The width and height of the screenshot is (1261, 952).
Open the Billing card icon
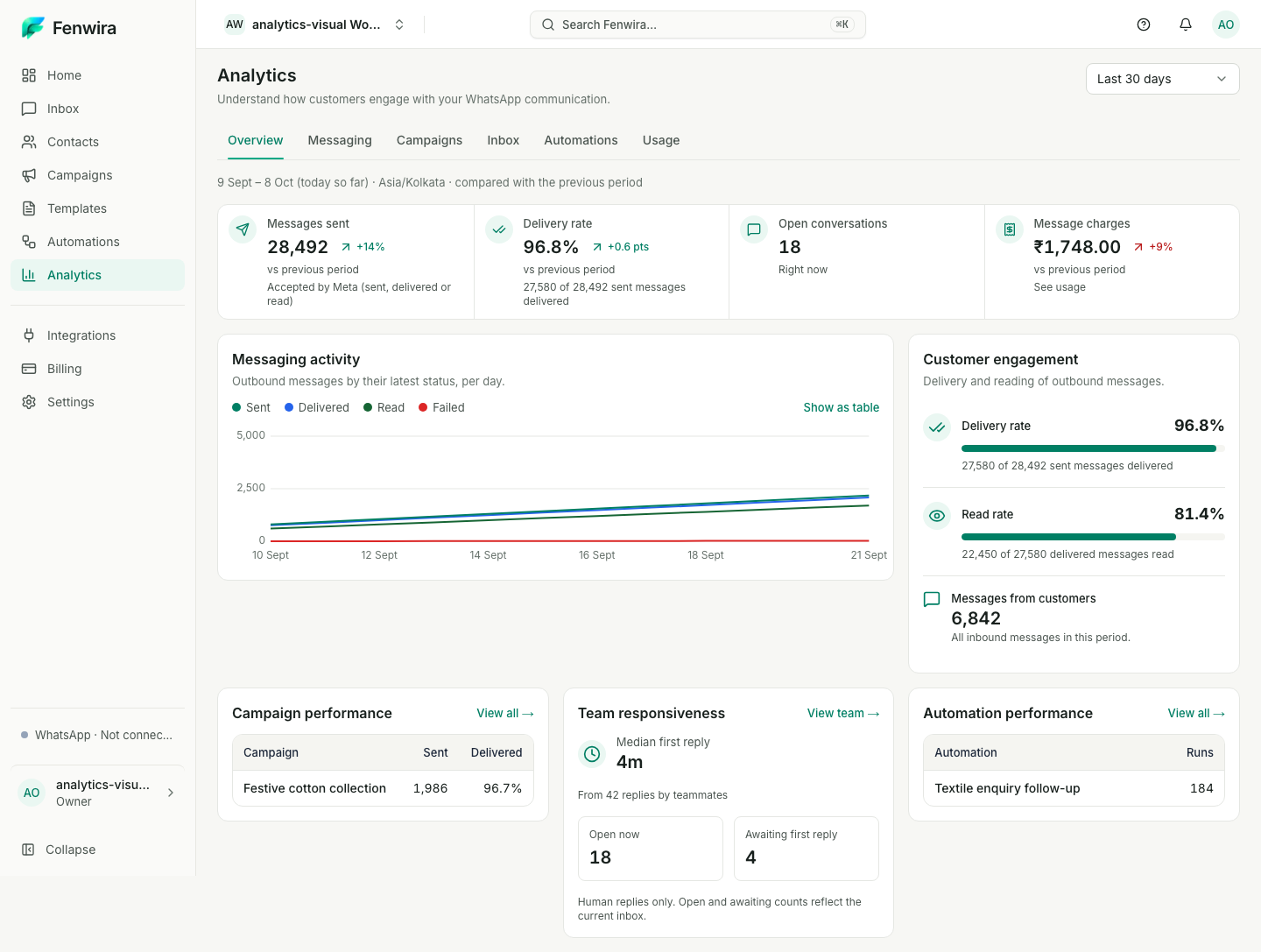(29, 369)
